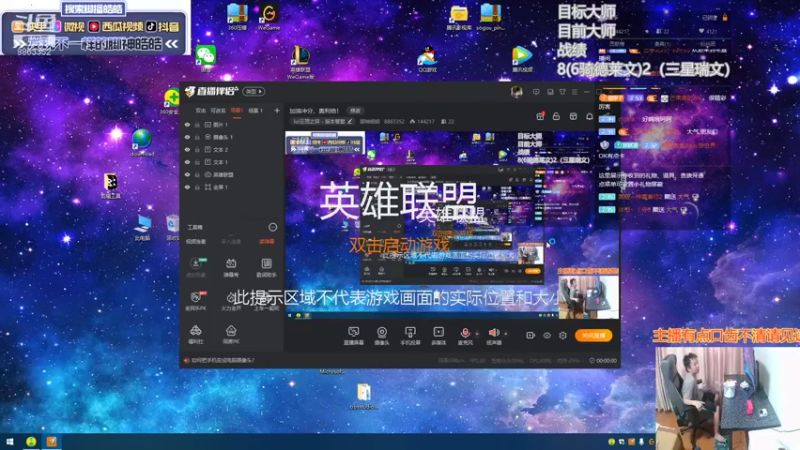Open the gift box icon with red dot

tap(540, 116)
